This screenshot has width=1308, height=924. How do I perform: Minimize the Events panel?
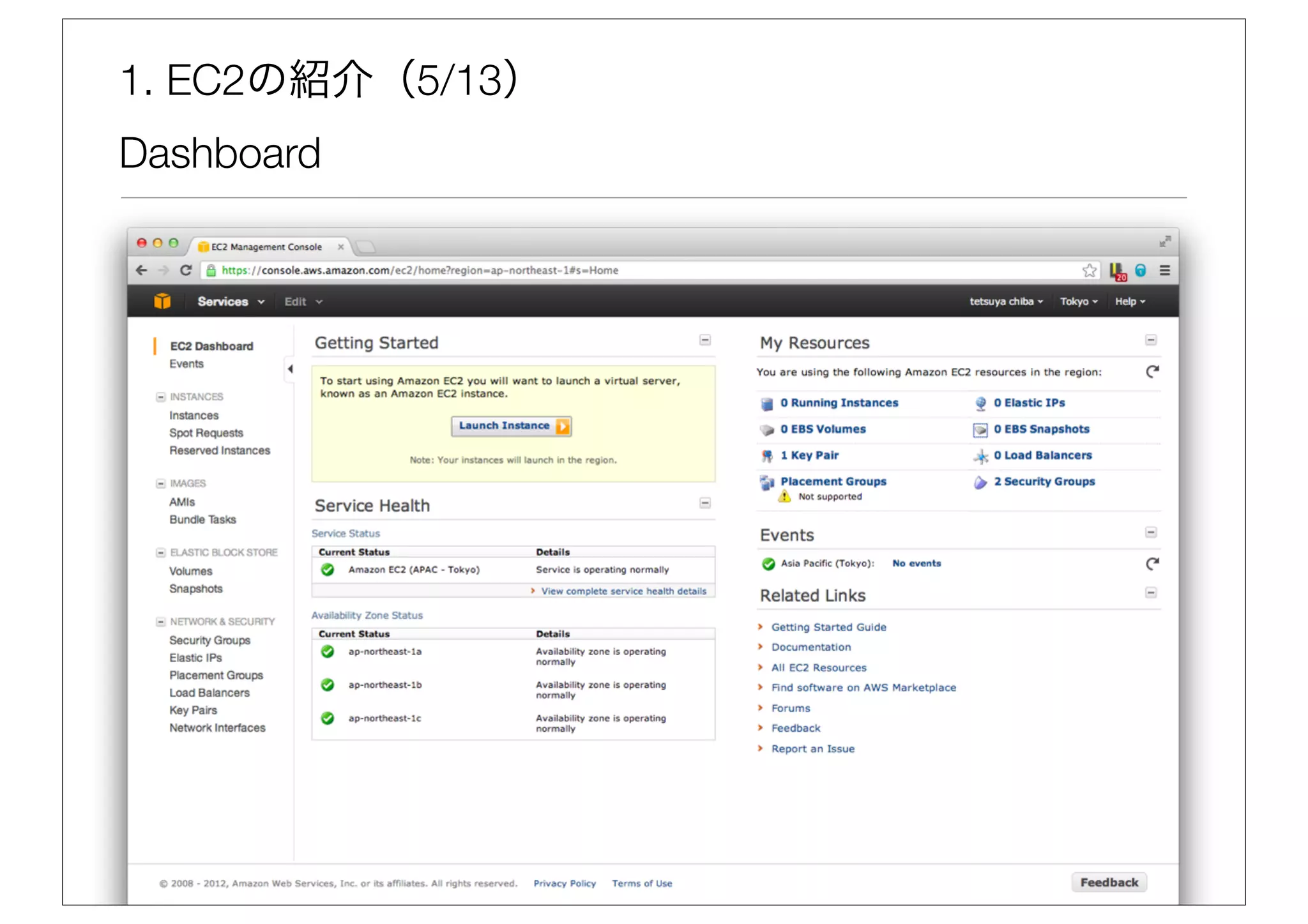tap(1151, 533)
